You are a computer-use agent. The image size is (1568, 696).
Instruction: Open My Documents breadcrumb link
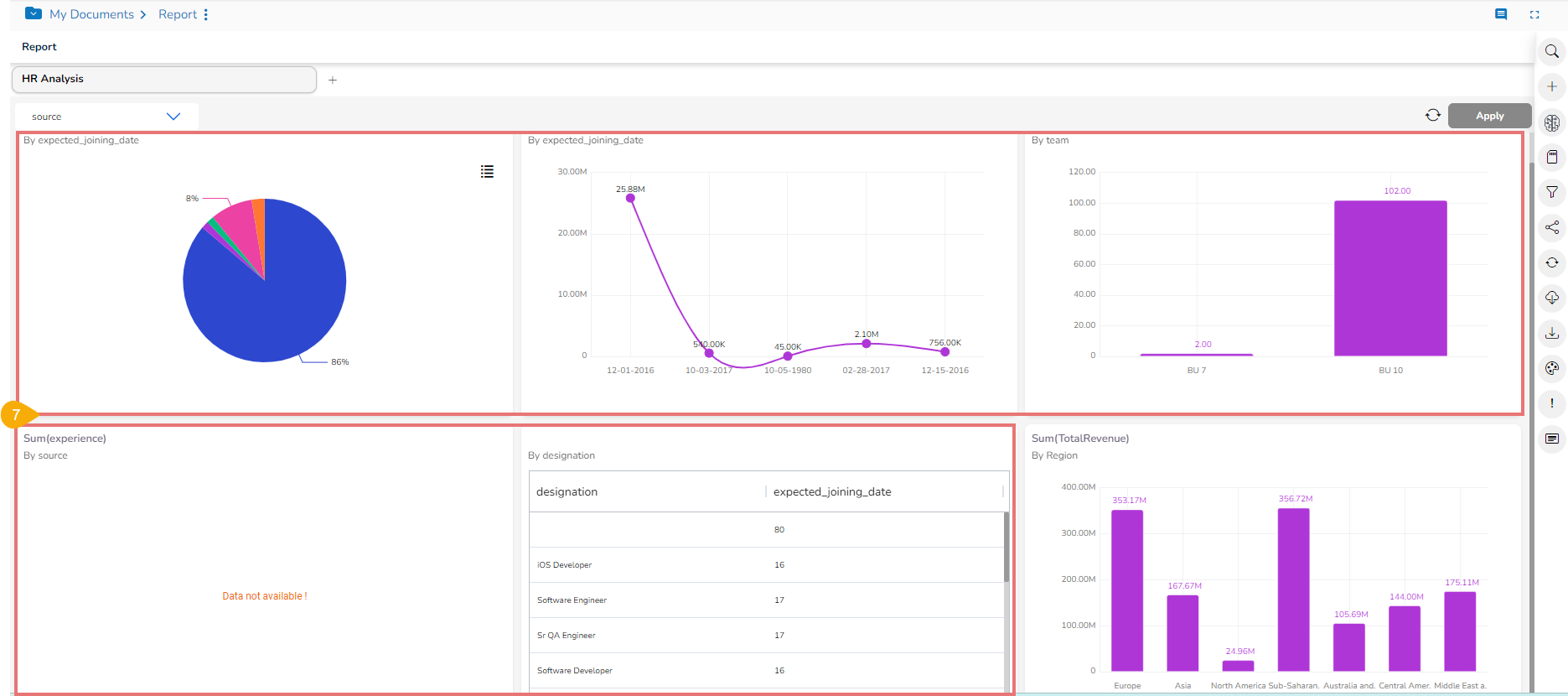pos(91,14)
